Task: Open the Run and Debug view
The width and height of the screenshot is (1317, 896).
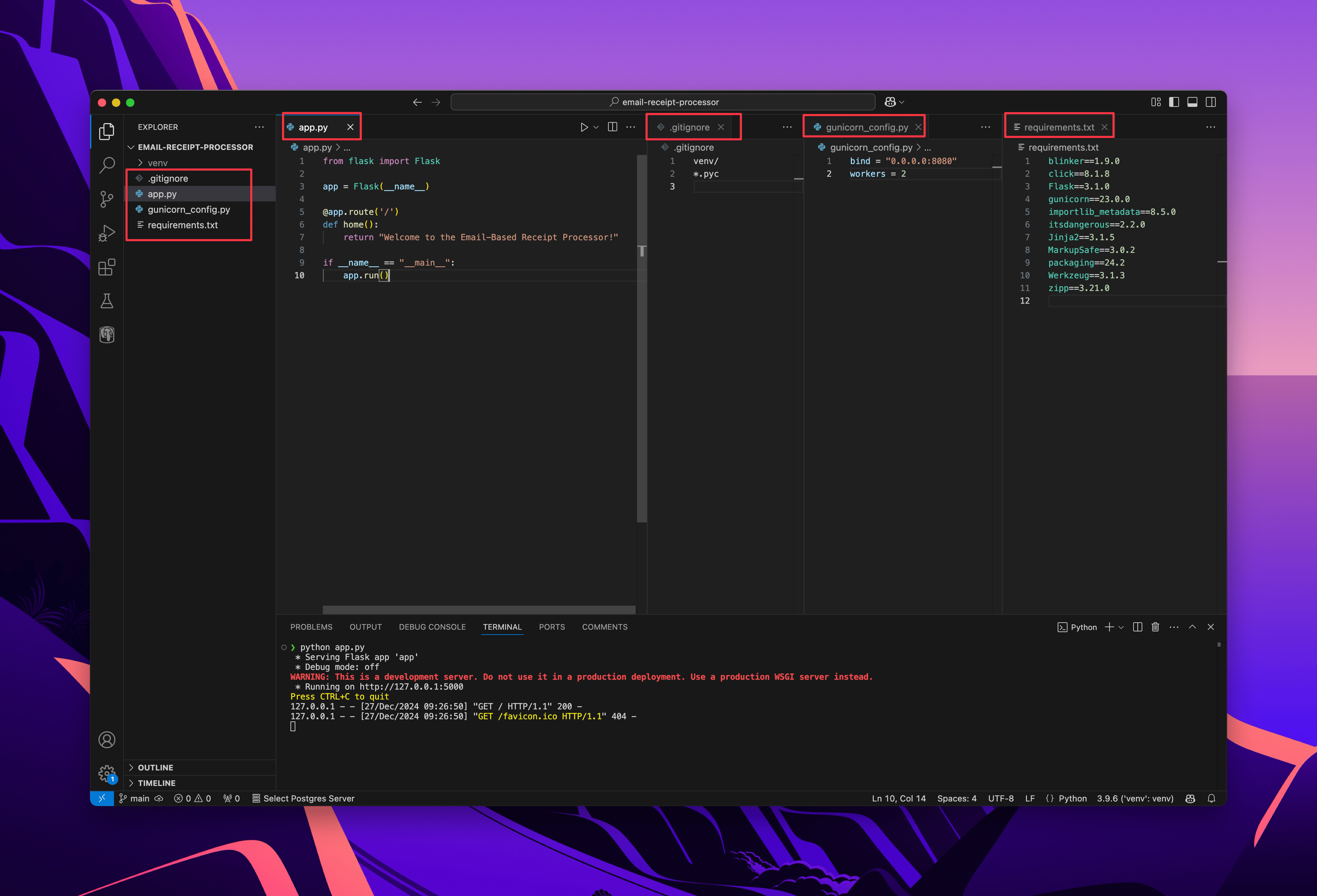Action: [x=107, y=233]
